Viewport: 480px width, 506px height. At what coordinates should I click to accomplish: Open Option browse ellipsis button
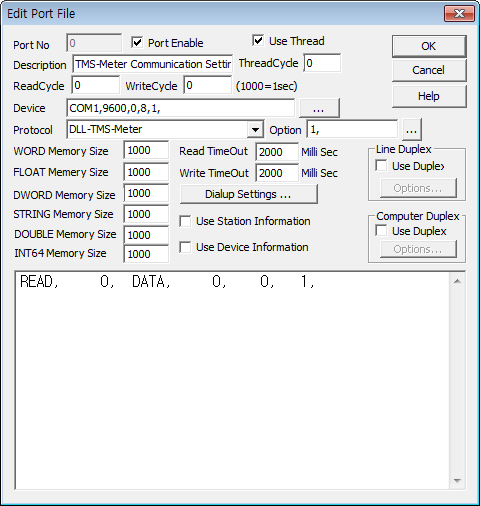412,129
